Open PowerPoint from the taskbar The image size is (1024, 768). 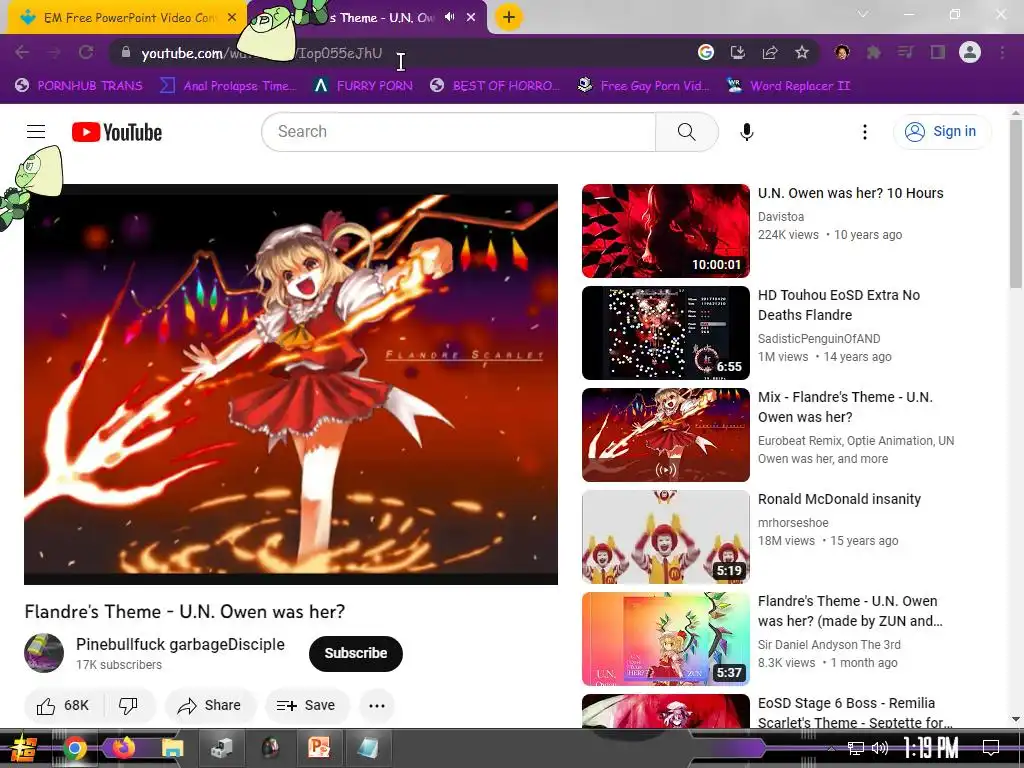click(x=319, y=748)
